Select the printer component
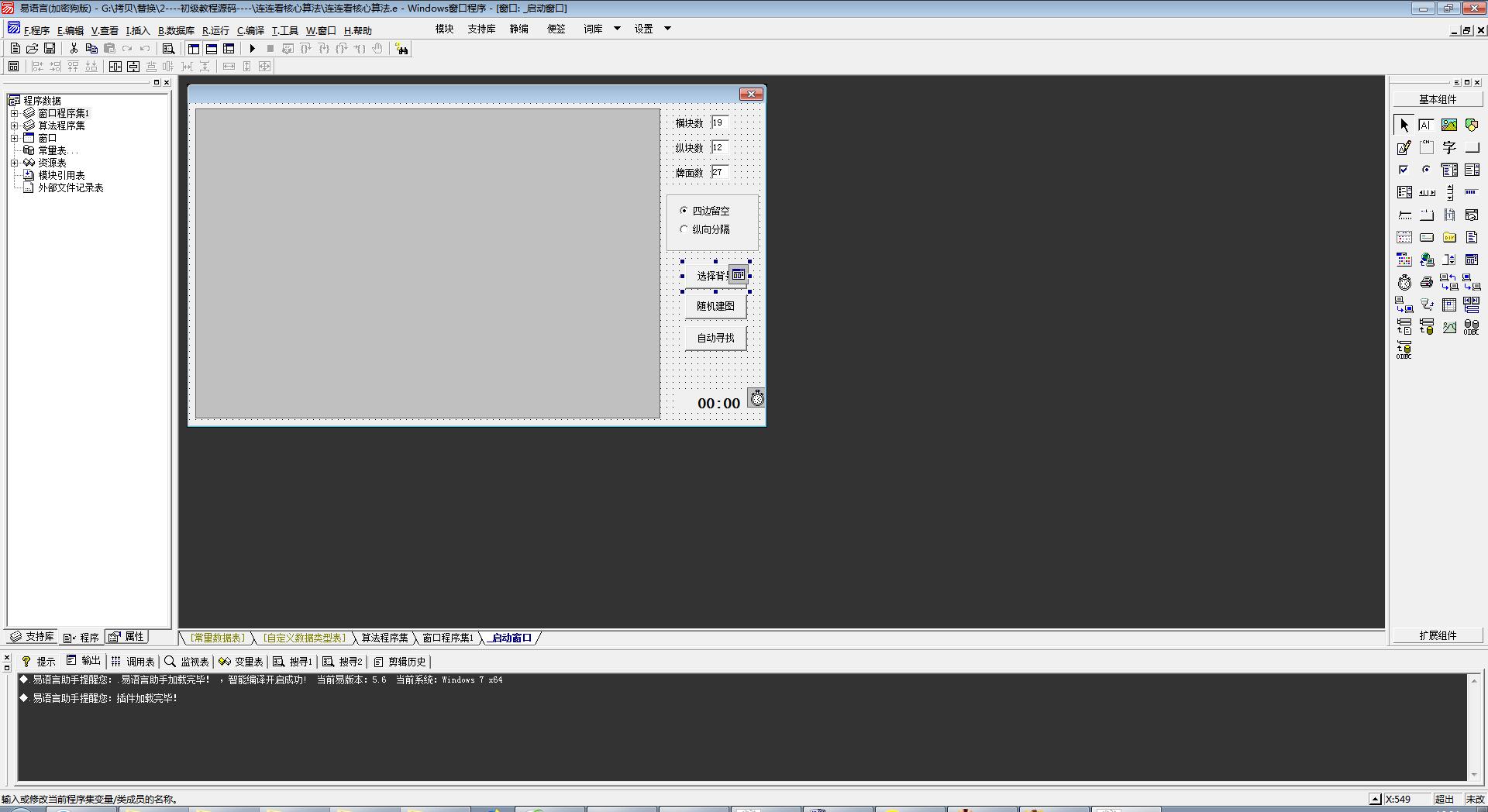Screen dimensions: 1488x812 click(1427, 282)
